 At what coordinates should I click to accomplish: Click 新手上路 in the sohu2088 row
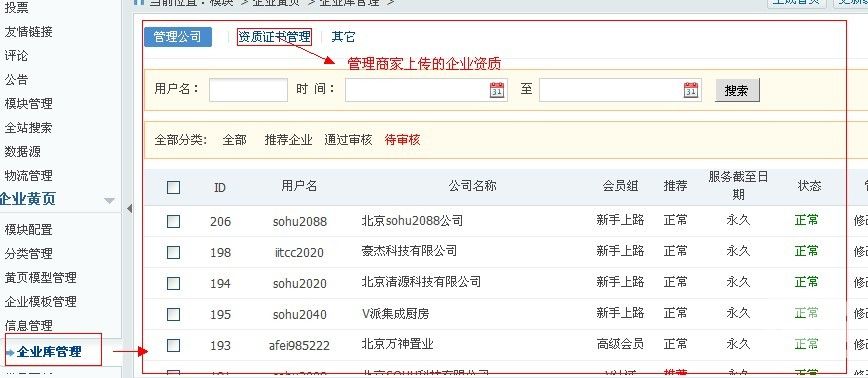[621, 220]
